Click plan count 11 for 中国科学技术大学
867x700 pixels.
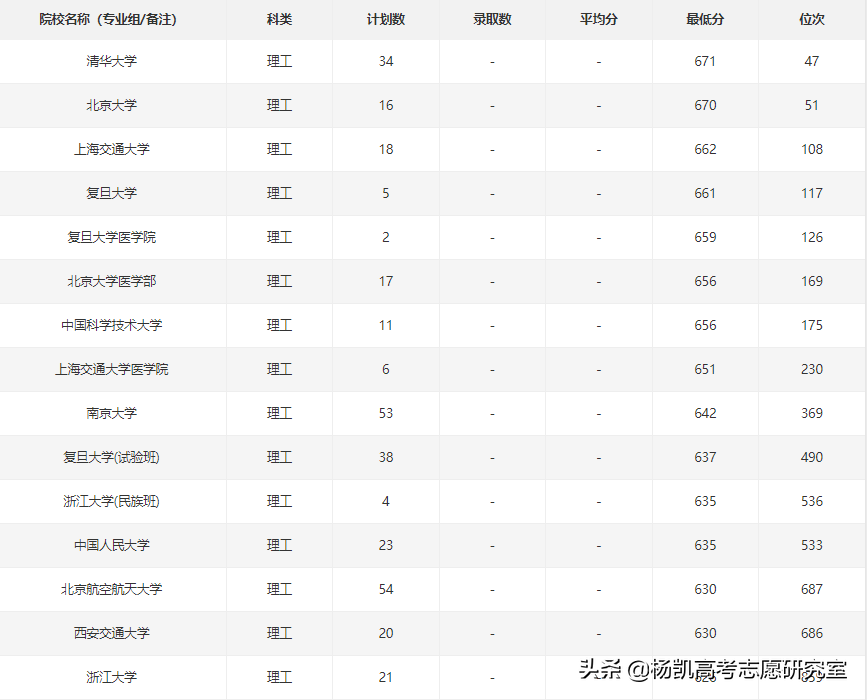click(x=386, y=325)
